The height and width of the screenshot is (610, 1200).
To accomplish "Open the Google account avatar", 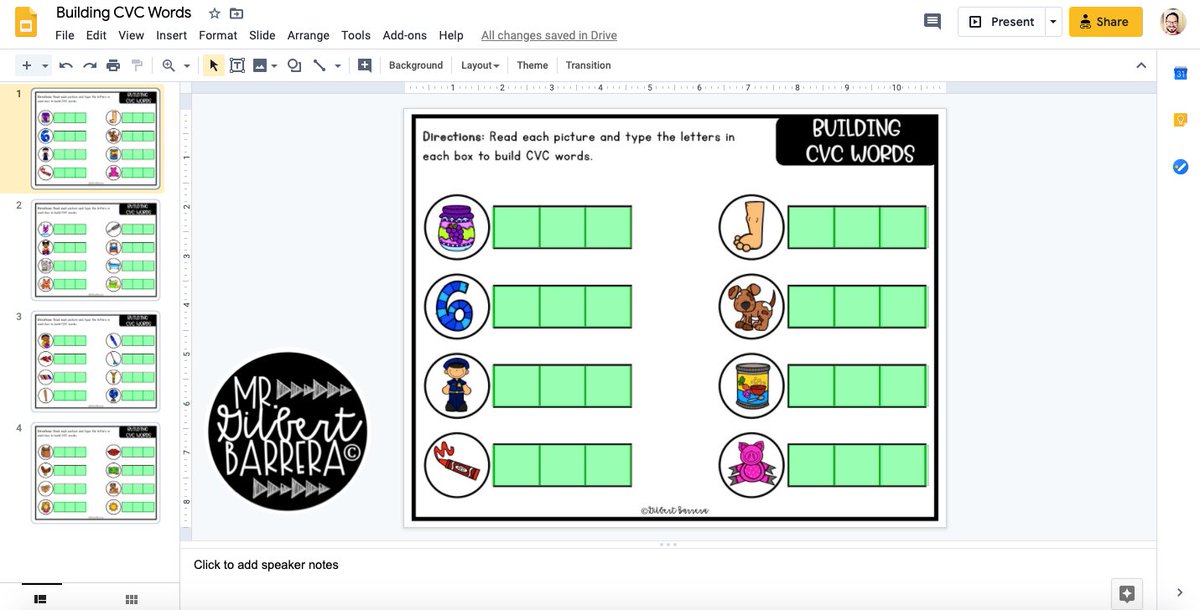I will pos(1173,21).
